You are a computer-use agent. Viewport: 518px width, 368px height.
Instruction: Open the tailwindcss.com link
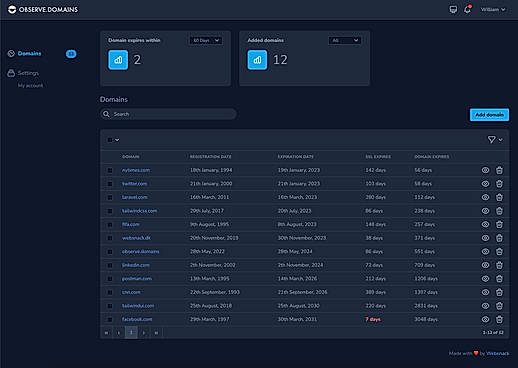coord(139,211)
